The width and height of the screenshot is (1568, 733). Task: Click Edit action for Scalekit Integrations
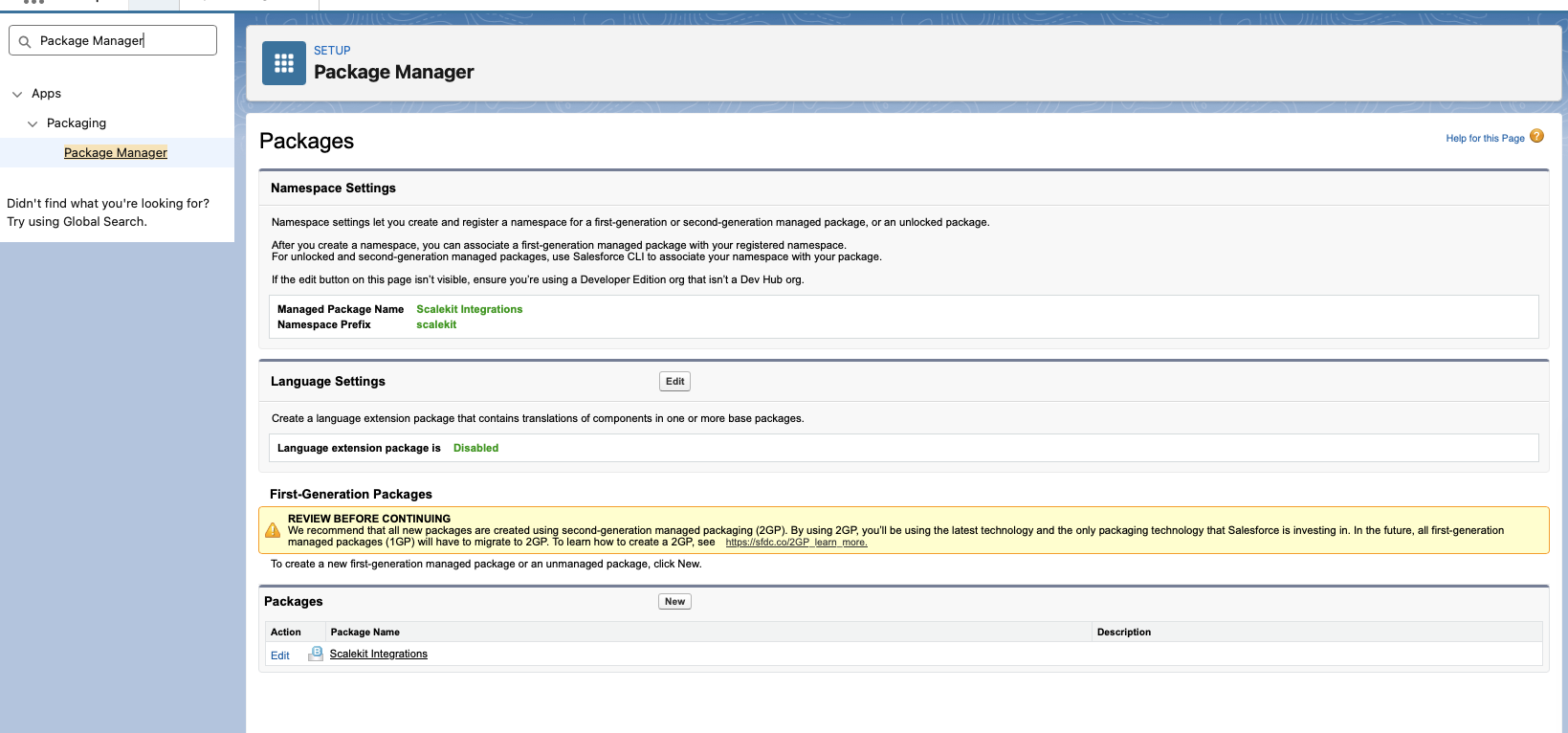coord(280,655)
